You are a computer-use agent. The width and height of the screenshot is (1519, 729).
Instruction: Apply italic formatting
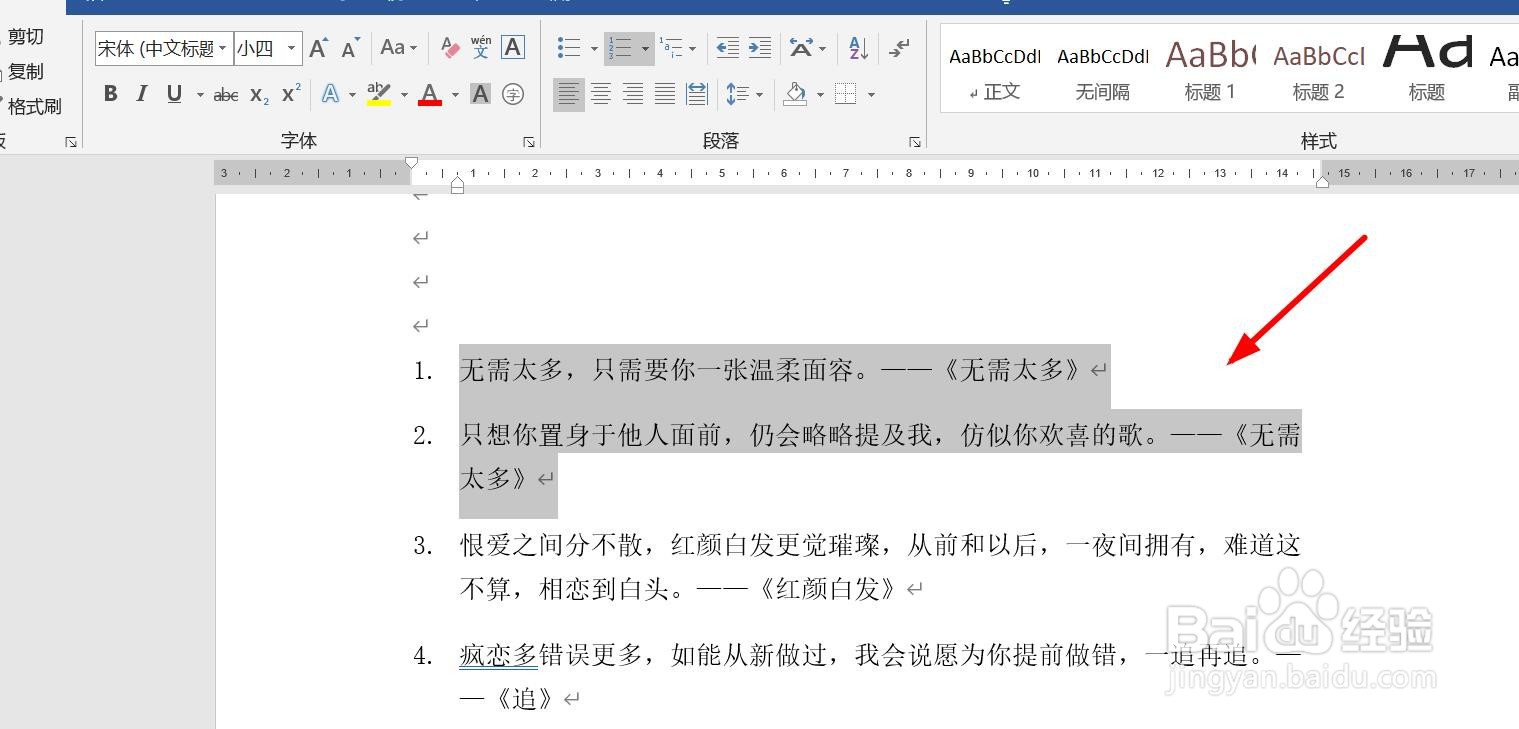coord(141,94)
